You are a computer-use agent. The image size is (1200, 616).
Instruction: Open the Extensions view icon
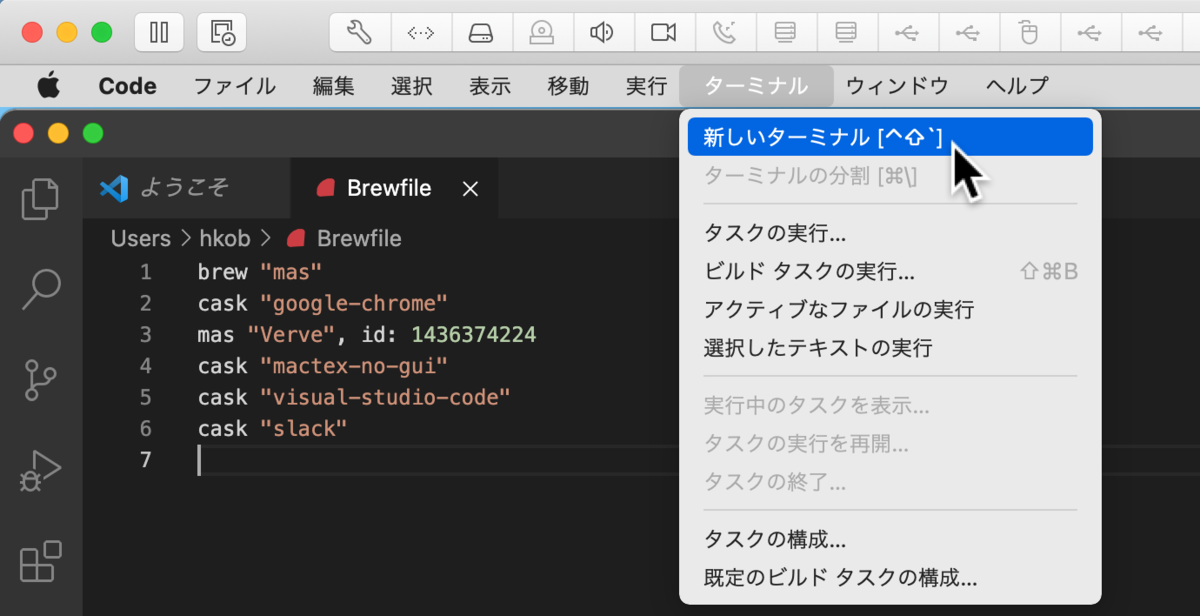tap(41, 560)
